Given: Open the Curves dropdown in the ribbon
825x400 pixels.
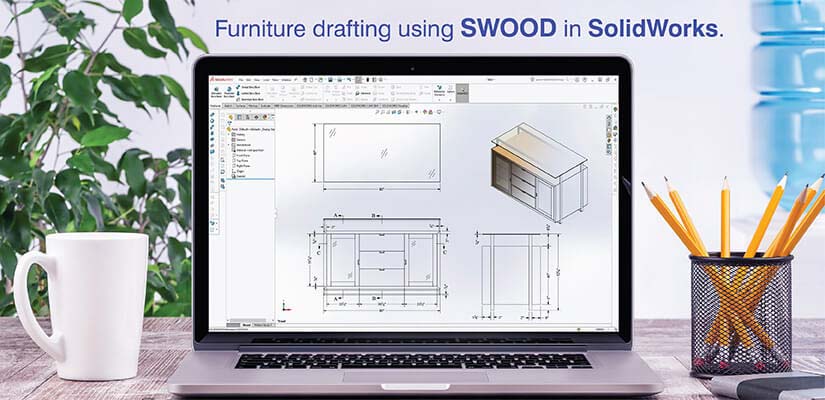Looking at the screenshot, I should coord(450,92).
